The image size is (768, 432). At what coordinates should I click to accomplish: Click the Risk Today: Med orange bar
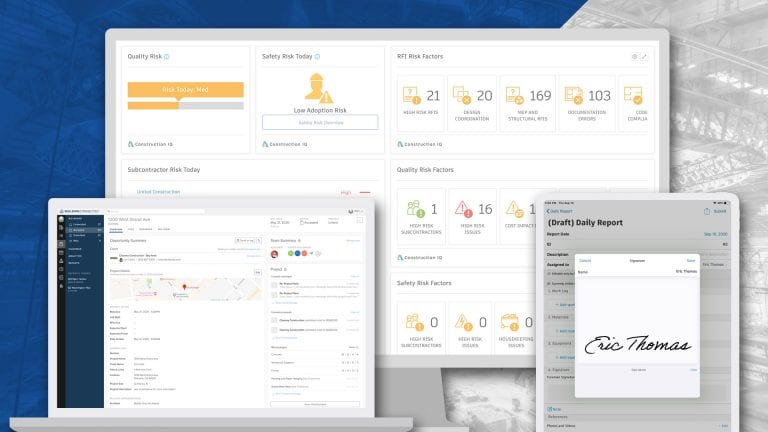pyautogui.click(x=186, y=90)
